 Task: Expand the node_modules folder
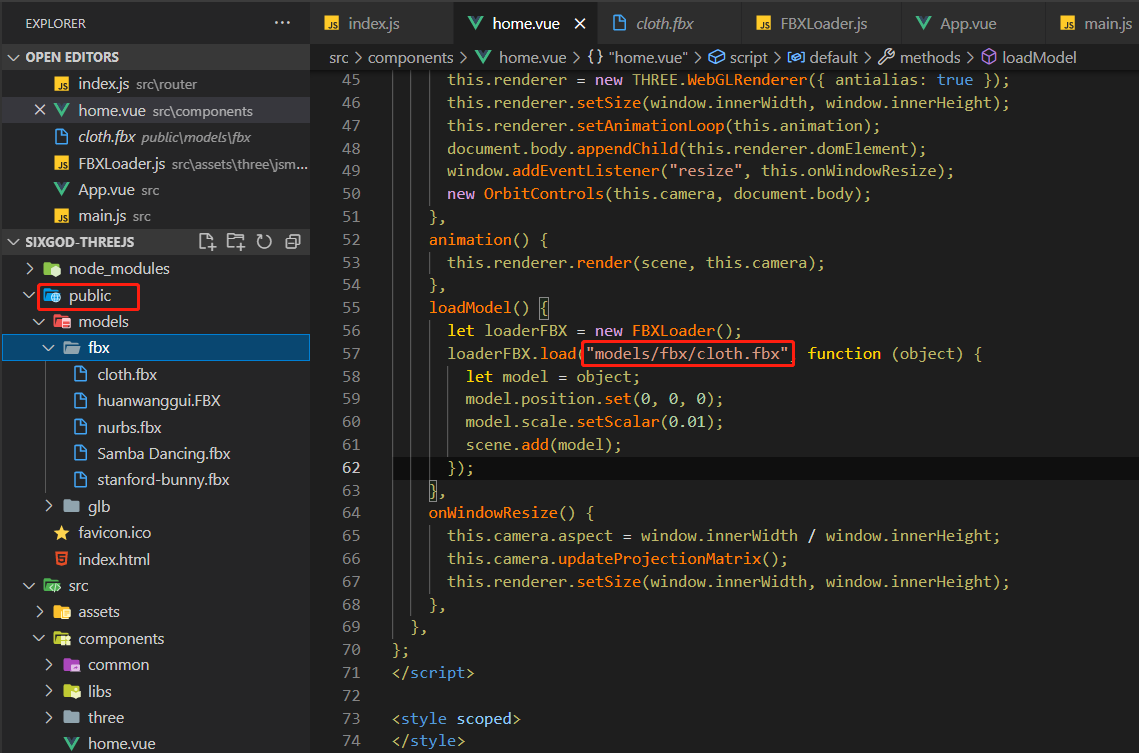[x=29, y=269]
